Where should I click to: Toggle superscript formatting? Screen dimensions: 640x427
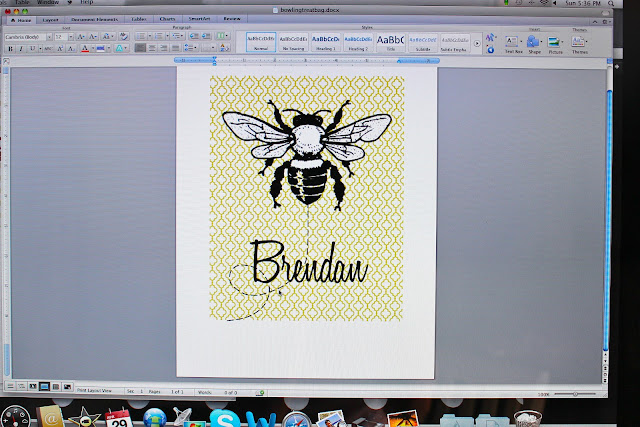[60, 49]
